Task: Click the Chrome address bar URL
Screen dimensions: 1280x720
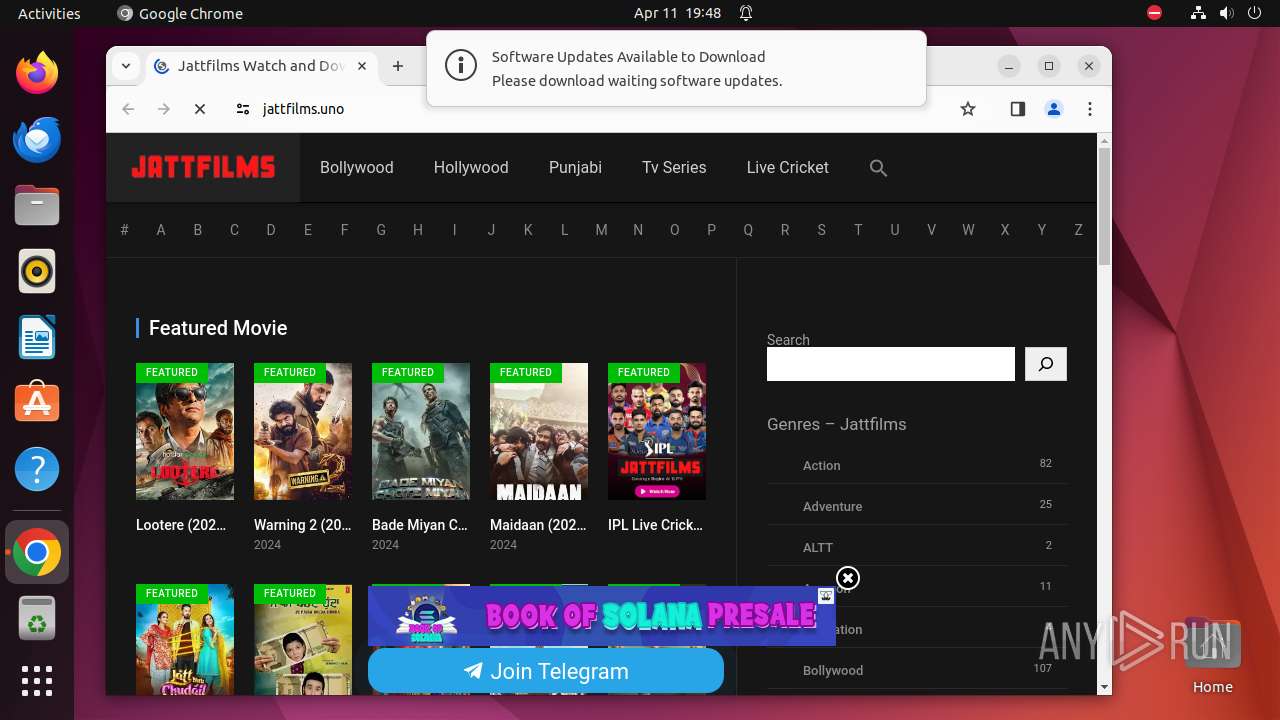Action: [303, 109]
